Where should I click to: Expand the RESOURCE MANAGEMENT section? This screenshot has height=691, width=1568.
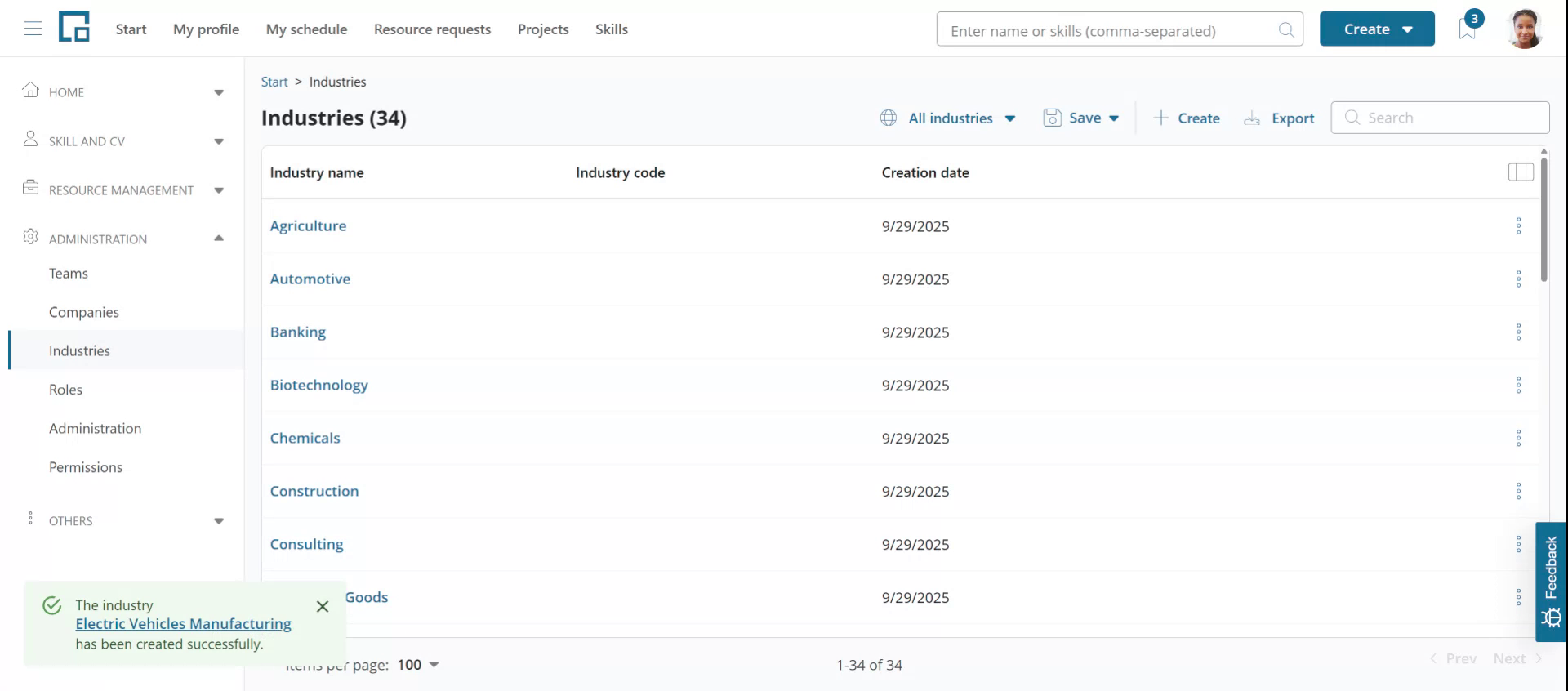tap(219, 190)
